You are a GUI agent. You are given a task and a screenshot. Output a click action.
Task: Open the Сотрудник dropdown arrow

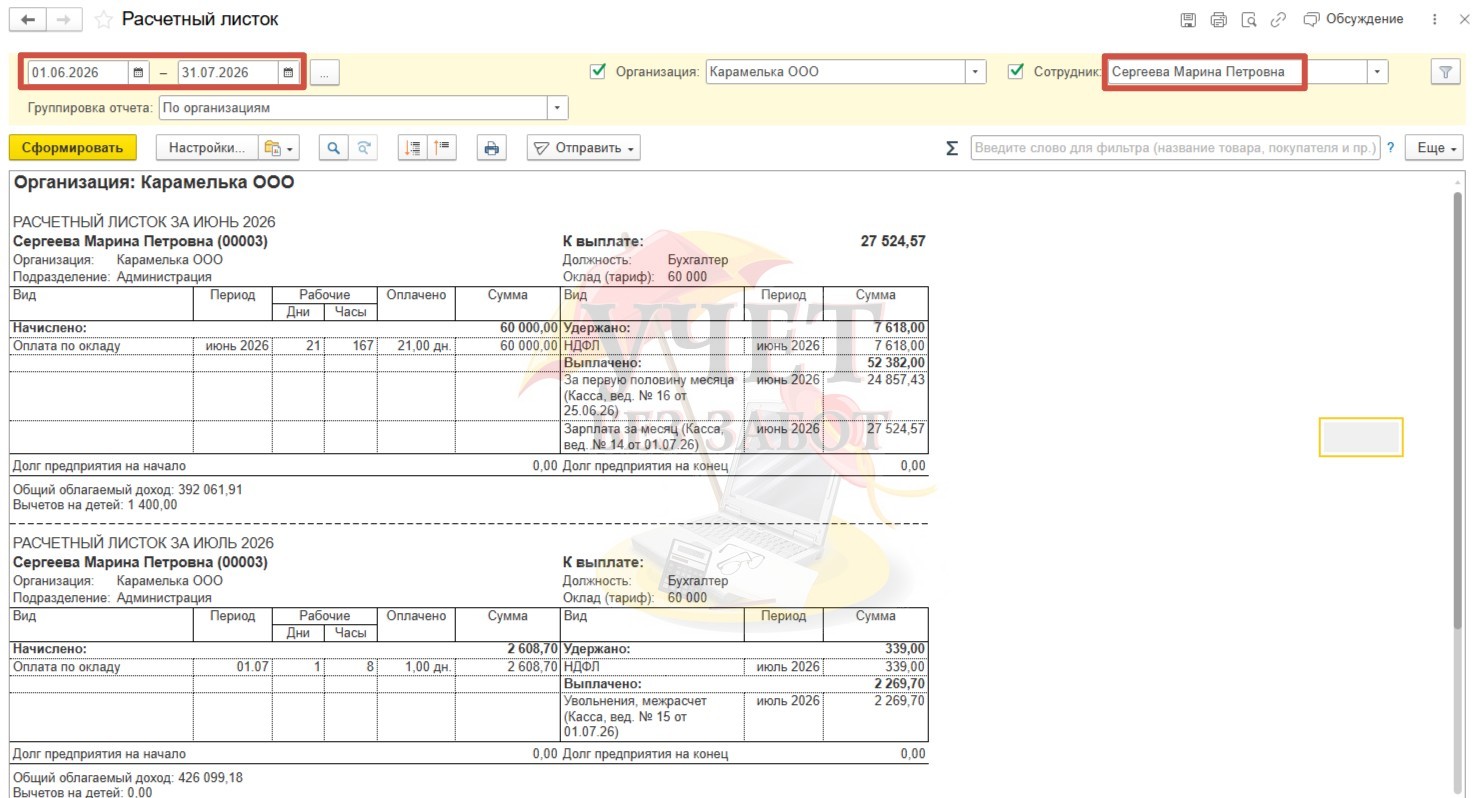[x=1379, y=72]
